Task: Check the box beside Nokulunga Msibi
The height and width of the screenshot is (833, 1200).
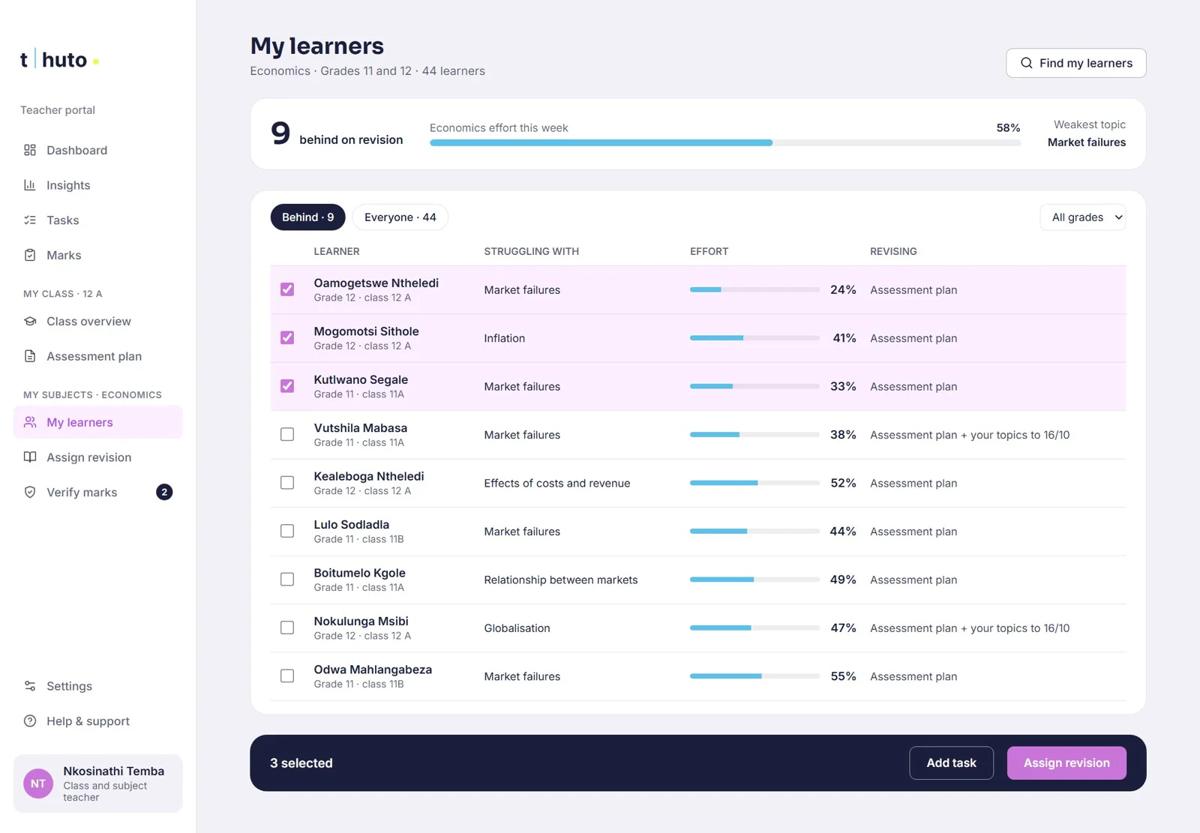Action: tap(287, 628)
